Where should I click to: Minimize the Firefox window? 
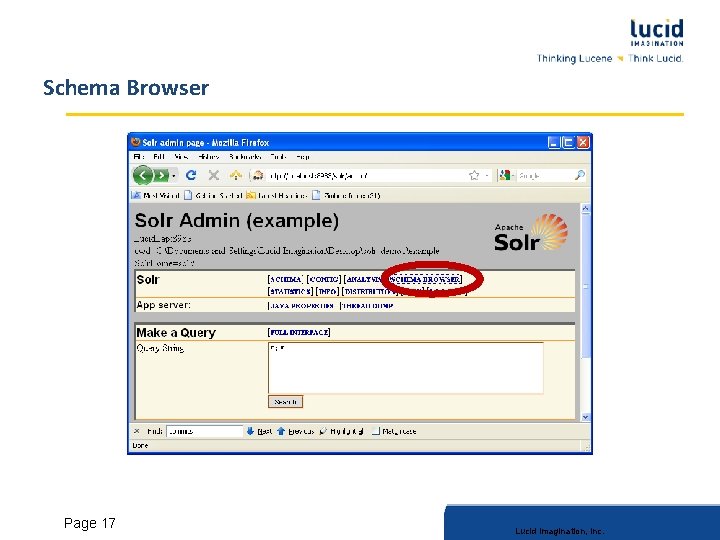click(x=554, y=142)
